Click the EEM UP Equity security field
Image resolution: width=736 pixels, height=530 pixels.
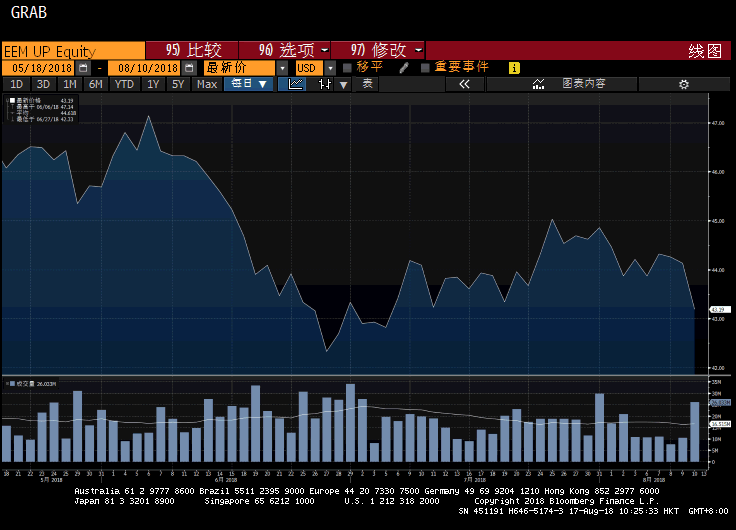tap(73, 51)
